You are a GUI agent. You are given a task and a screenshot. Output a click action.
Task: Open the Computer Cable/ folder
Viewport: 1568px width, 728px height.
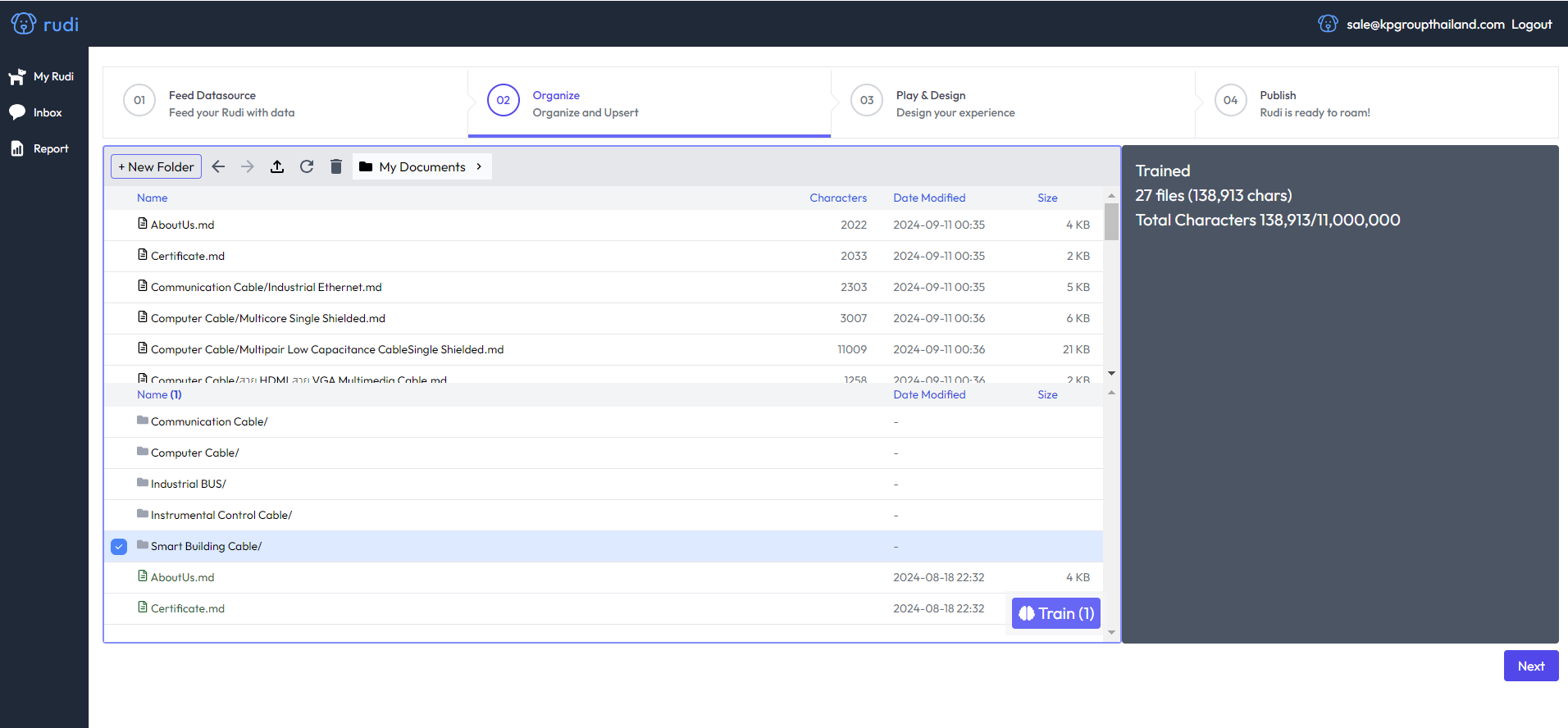603,453
